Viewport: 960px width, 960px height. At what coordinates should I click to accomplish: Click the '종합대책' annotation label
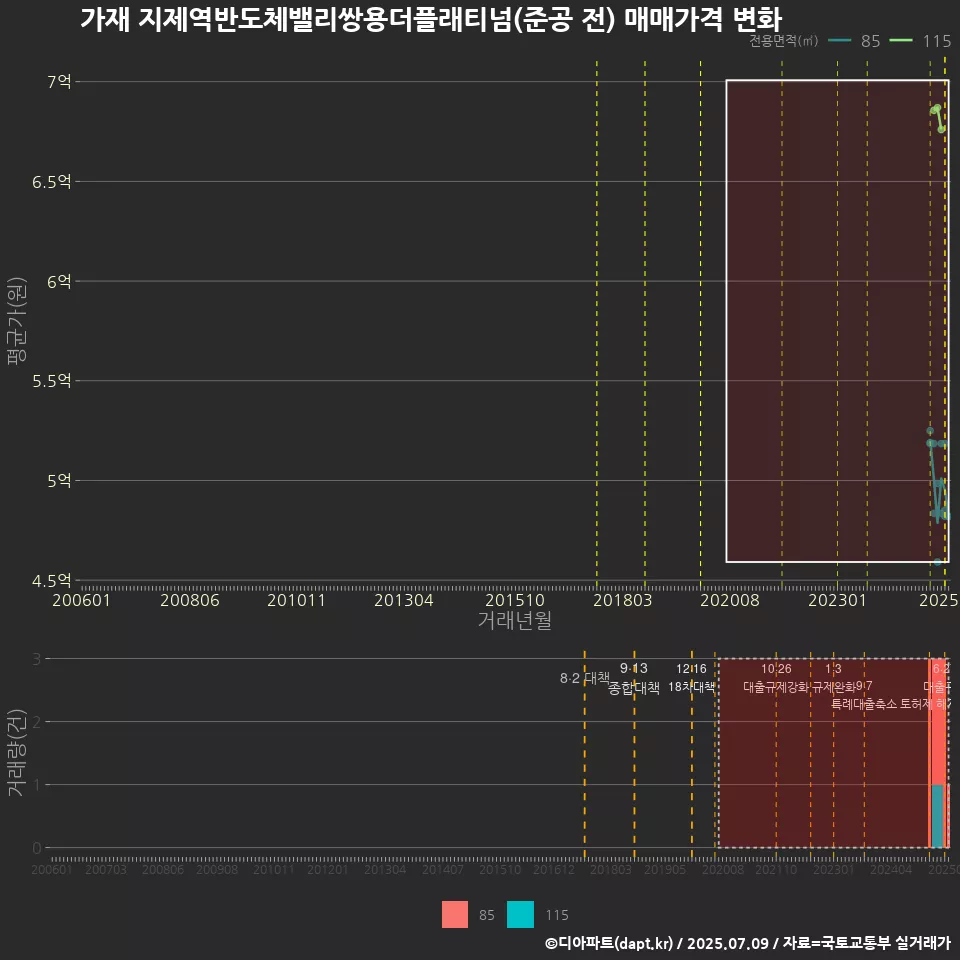(x=634, y=688)
